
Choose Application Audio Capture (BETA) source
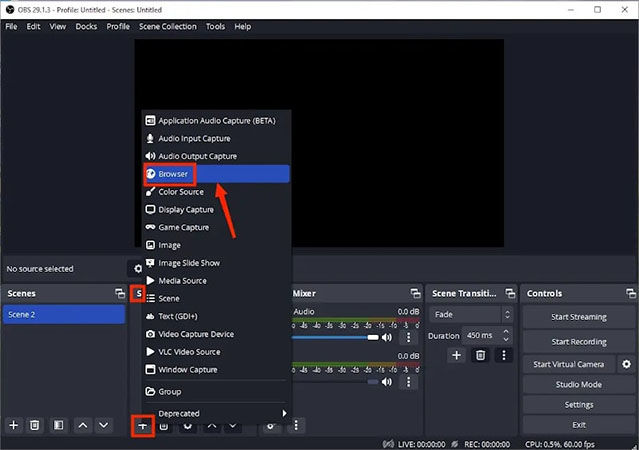[x=216, y=121]
